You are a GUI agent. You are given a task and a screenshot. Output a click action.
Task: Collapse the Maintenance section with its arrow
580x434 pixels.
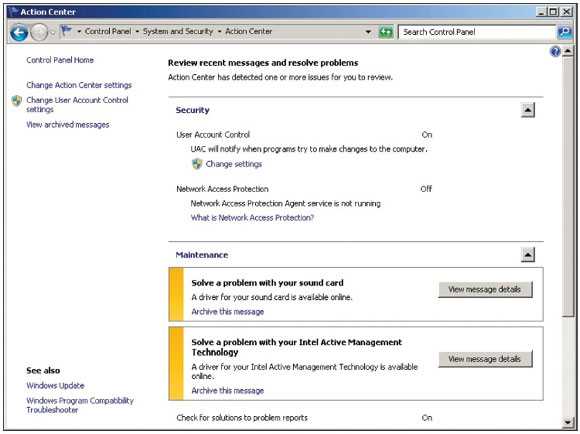[528, 255]
